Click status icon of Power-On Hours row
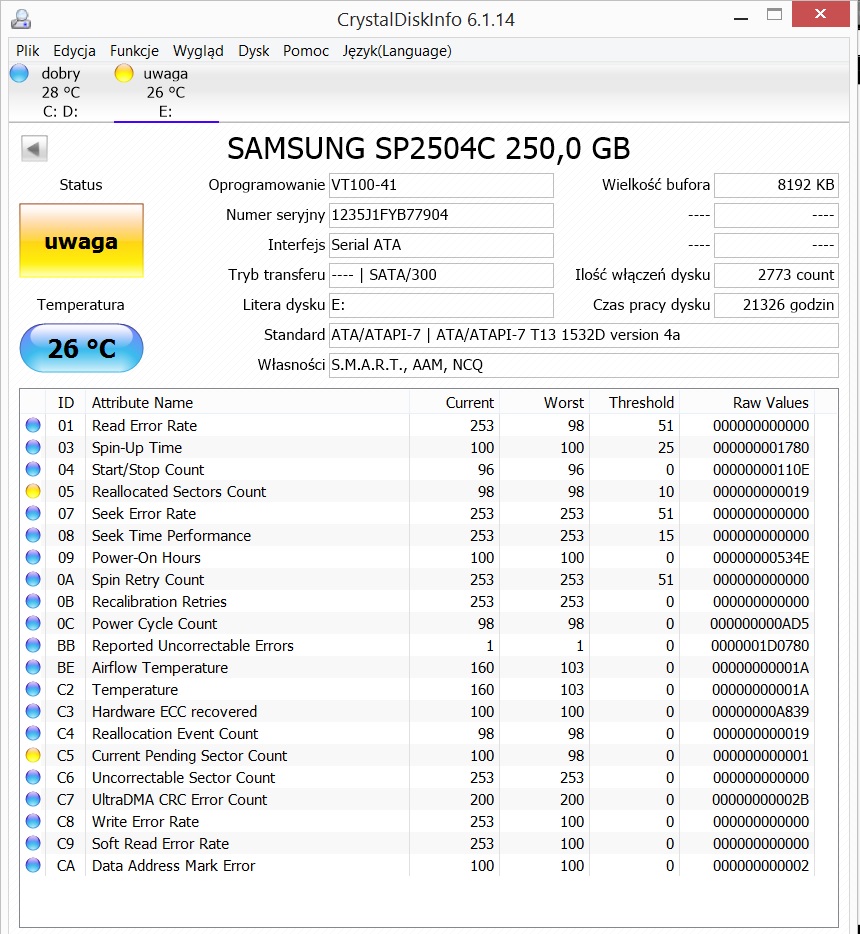860x934 pixels. (x=33, y=558)
